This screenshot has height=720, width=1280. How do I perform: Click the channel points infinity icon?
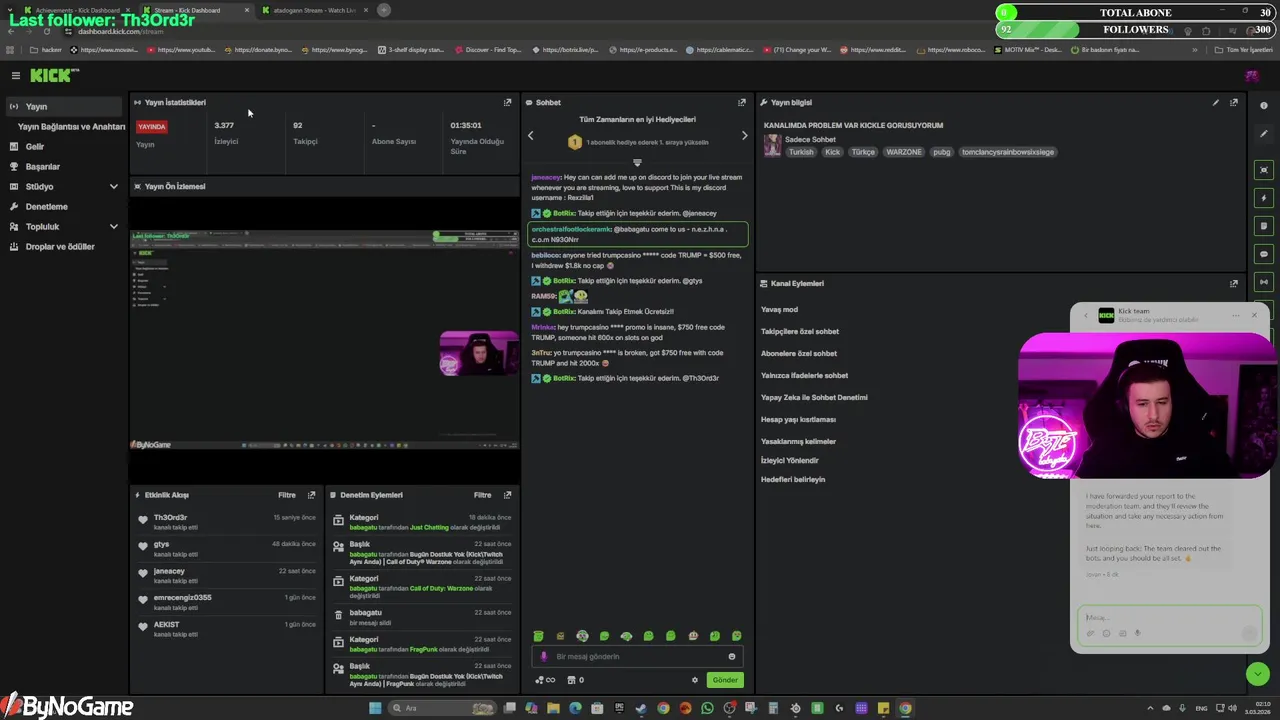point(545,680)
